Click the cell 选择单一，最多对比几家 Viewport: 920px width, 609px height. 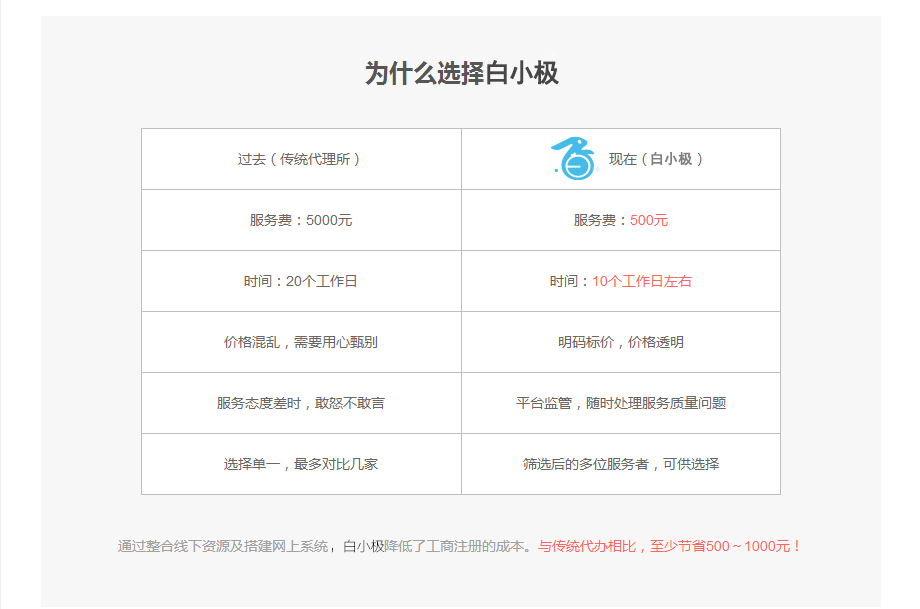[301, 464]
